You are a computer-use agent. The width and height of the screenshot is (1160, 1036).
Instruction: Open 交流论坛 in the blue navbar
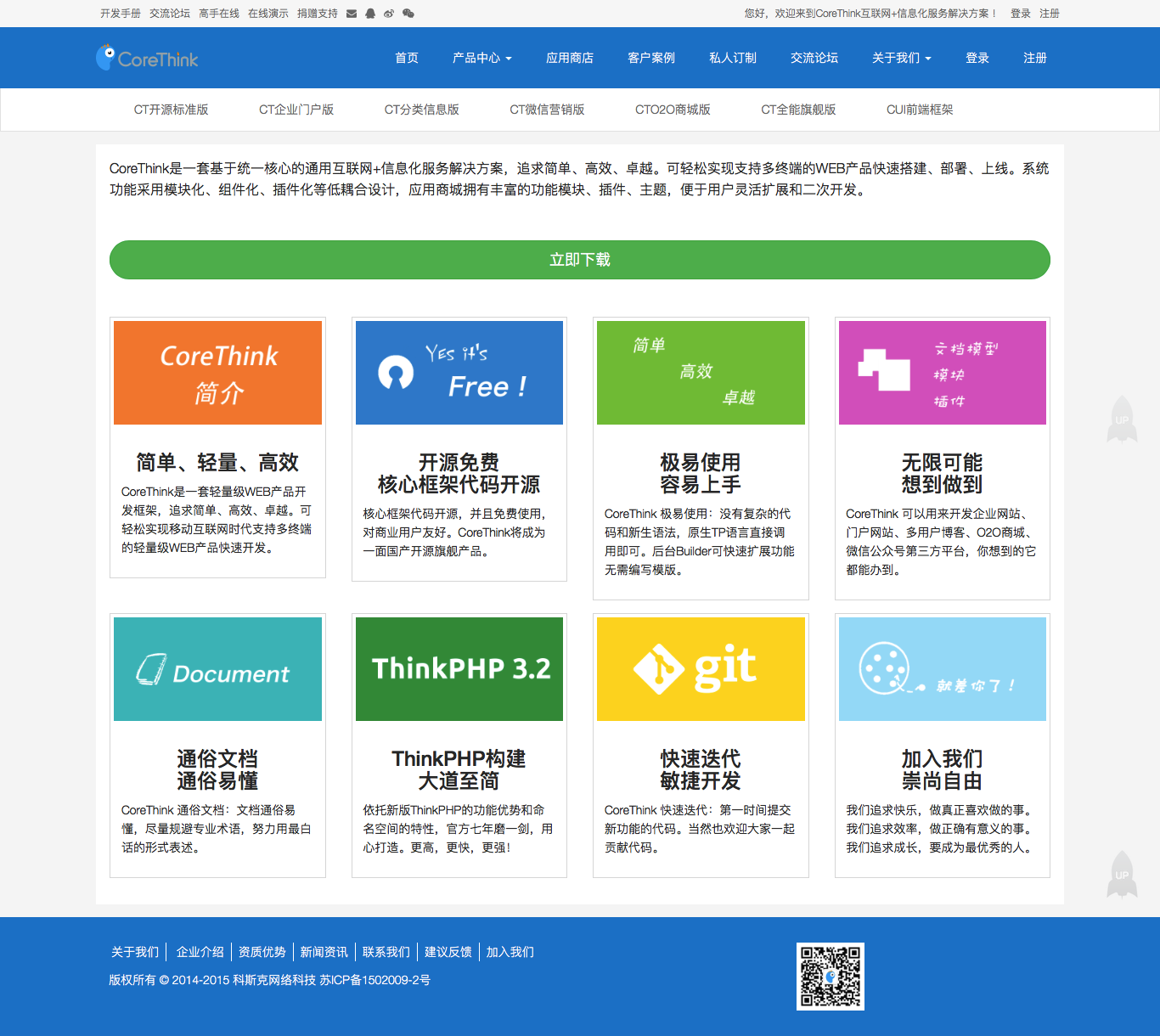pyautogui.click(x=814, y=58)
